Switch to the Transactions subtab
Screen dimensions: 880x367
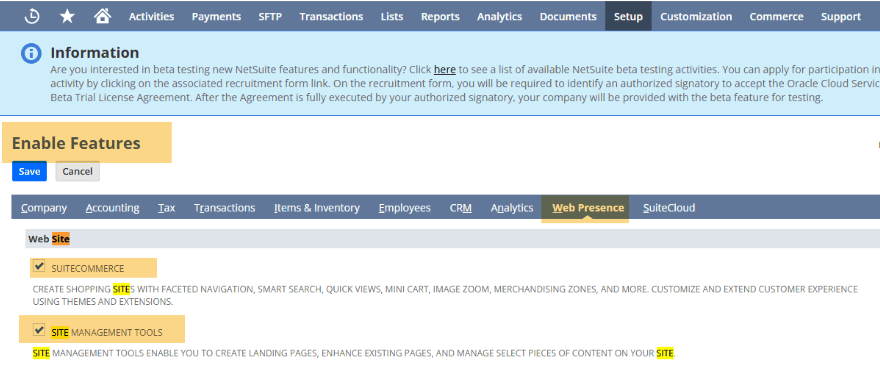click(224, 208)
